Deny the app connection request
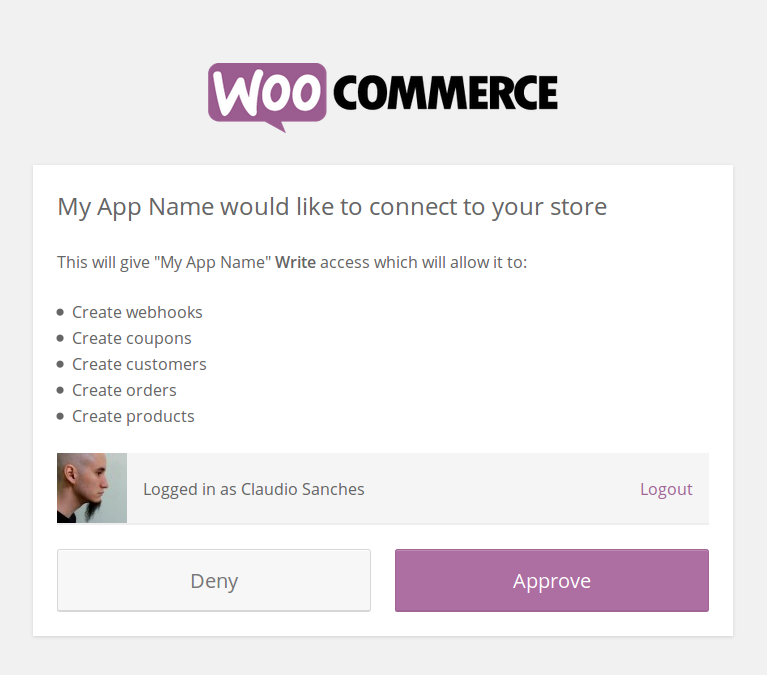Image resolution: width=767 pixels, height=675 pixels. click(x=214, y=580)
